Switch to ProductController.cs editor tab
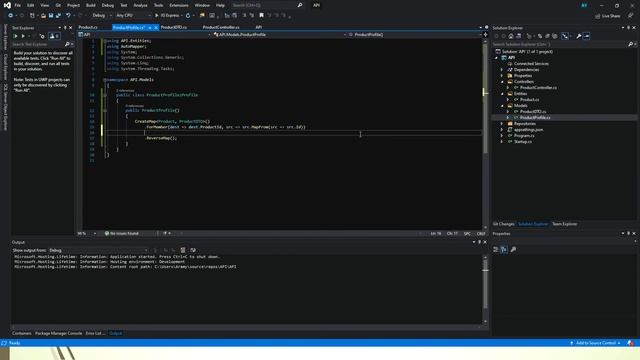Screen dimensions: 640x360 coord(221,27)
